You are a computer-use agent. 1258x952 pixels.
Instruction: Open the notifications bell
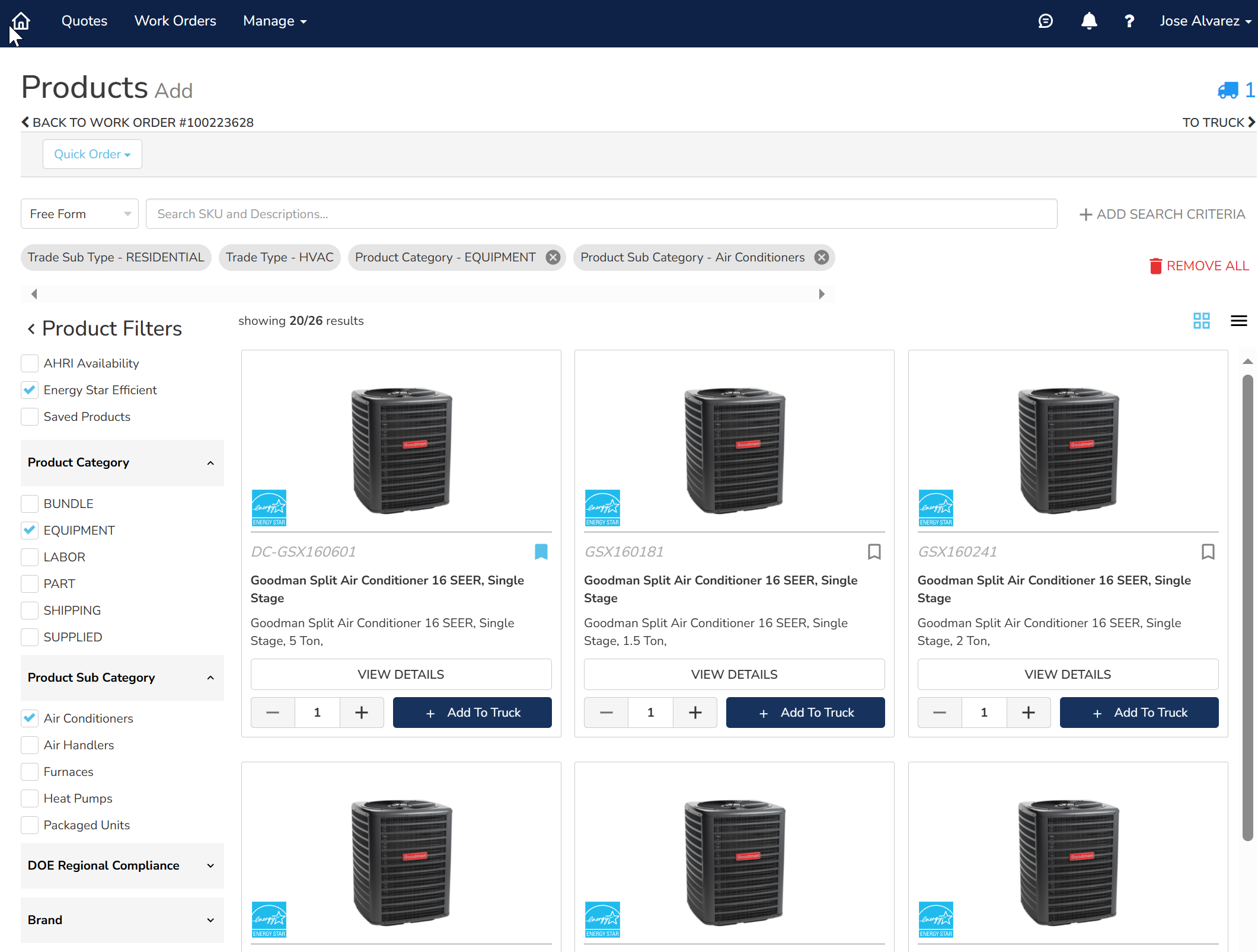pos(1089,21)
